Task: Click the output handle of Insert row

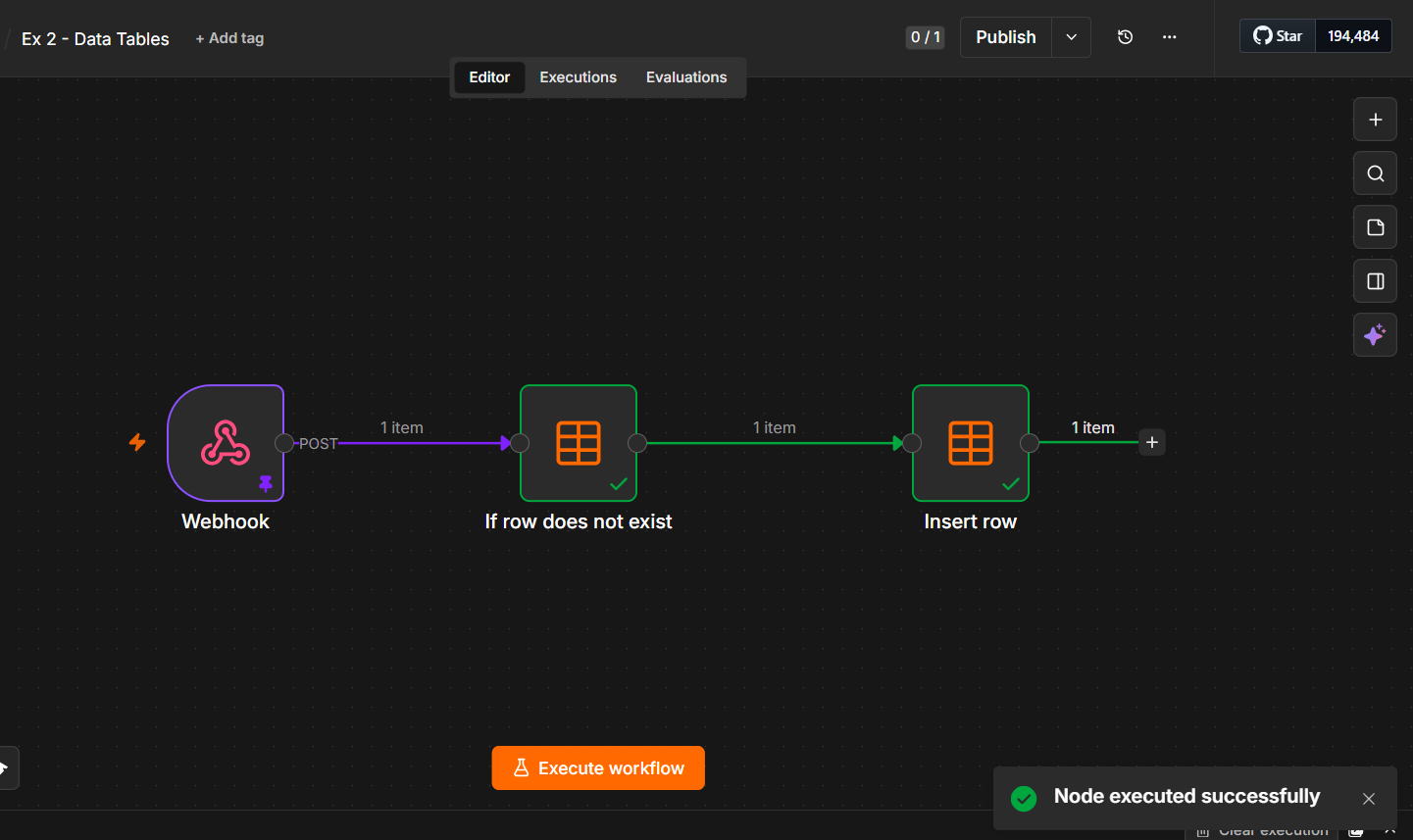Action: pos(1030,443)
